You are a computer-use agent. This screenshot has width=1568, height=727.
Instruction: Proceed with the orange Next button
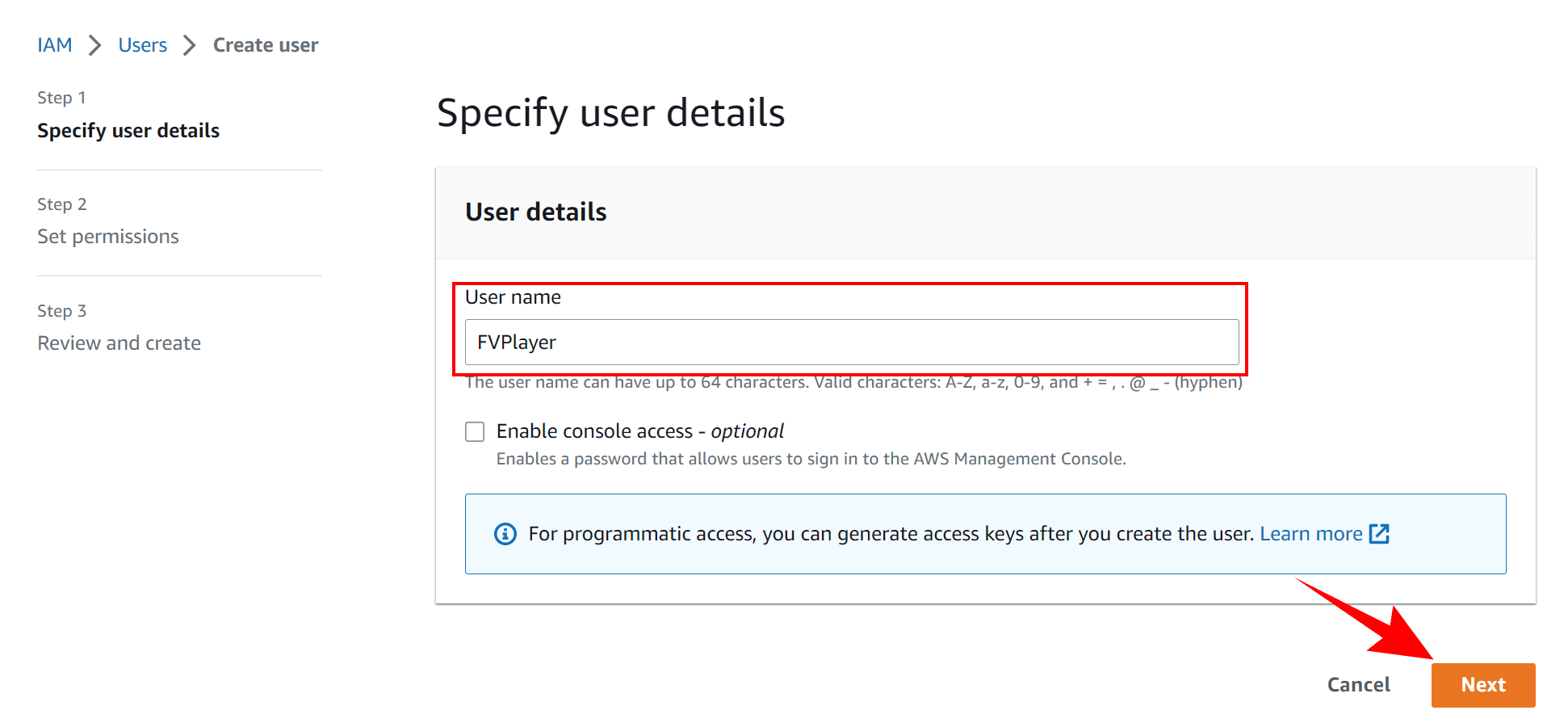click(x=1483, y=685)
